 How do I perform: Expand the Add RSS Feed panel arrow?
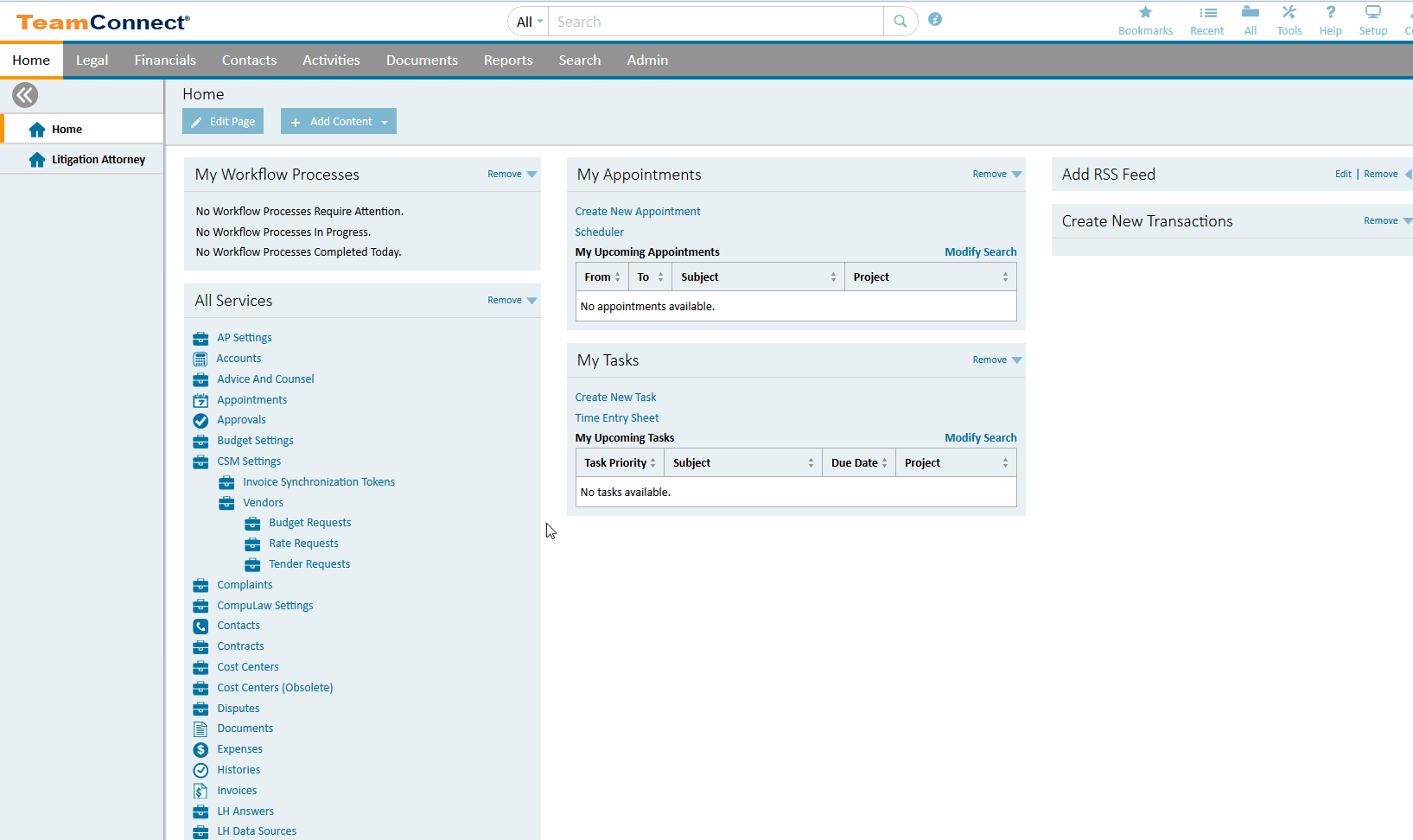pos(1408,175)
